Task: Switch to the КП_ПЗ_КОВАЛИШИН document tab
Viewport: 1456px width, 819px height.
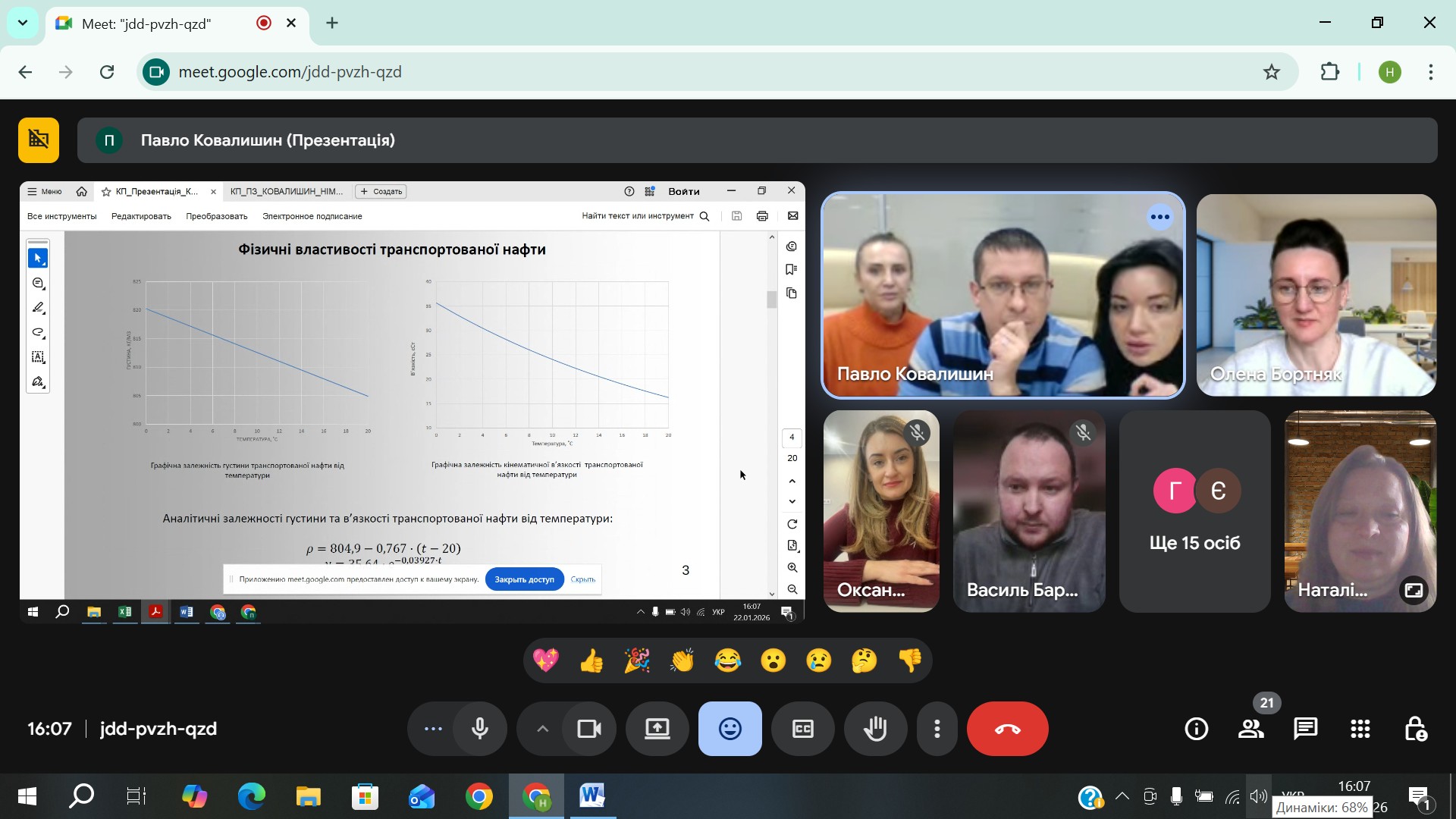Action: (x=285, y=191)
